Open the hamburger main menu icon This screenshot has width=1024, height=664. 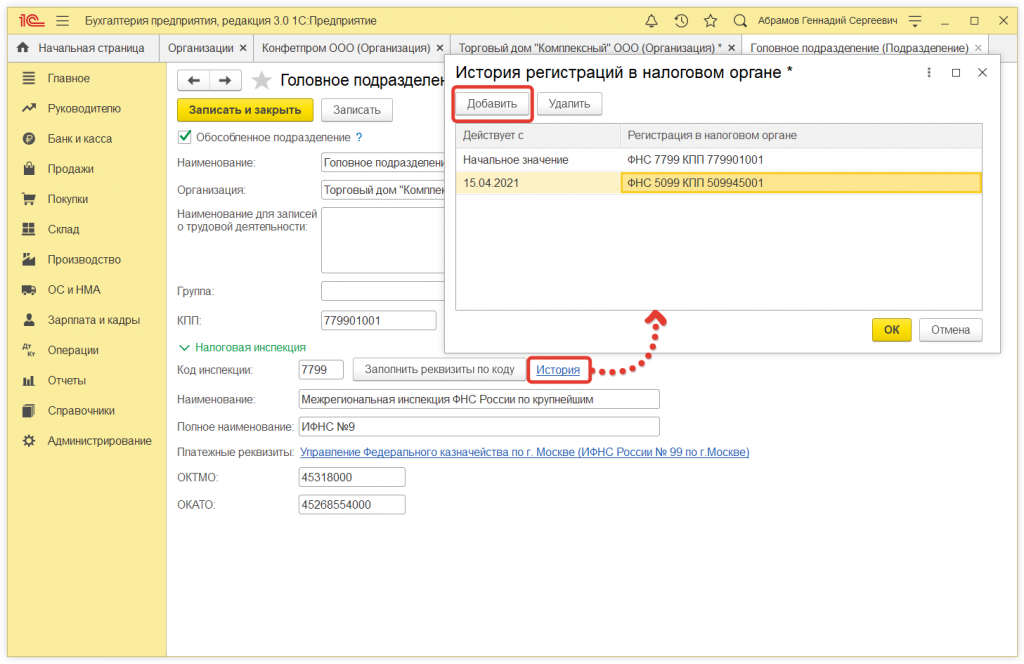(62, 20)
